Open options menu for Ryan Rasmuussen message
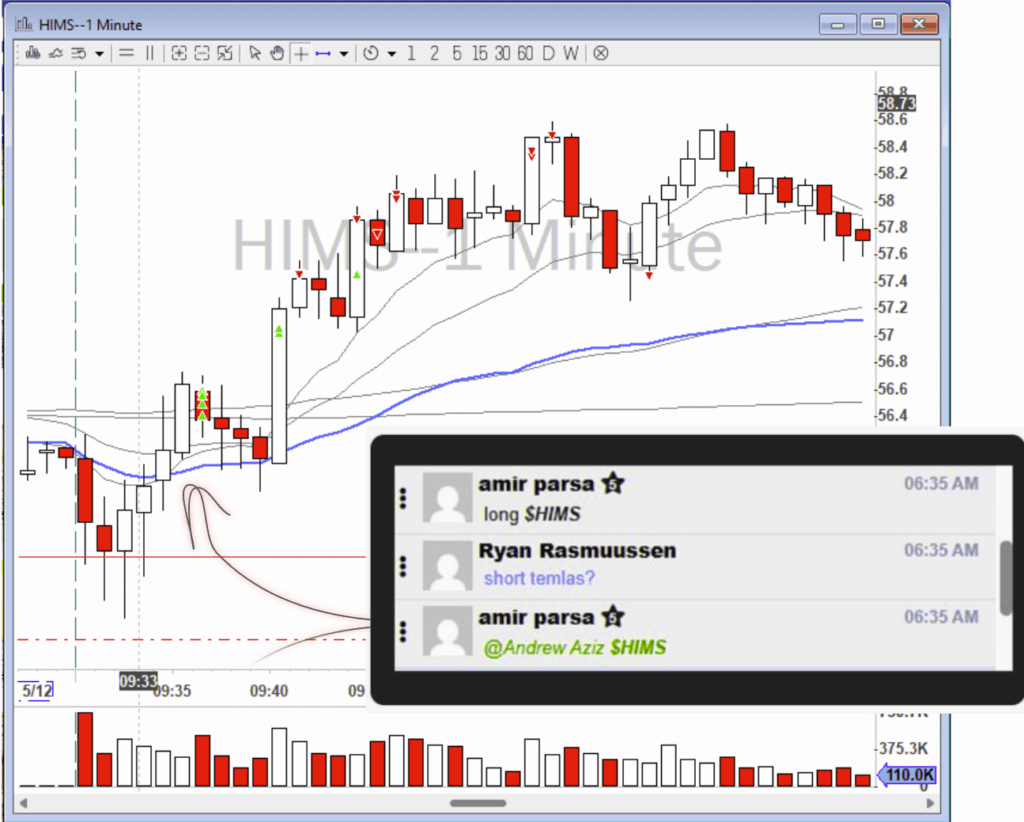Image resolution: width=1024 pixels, height=822 pixels. tap(404, 564)
